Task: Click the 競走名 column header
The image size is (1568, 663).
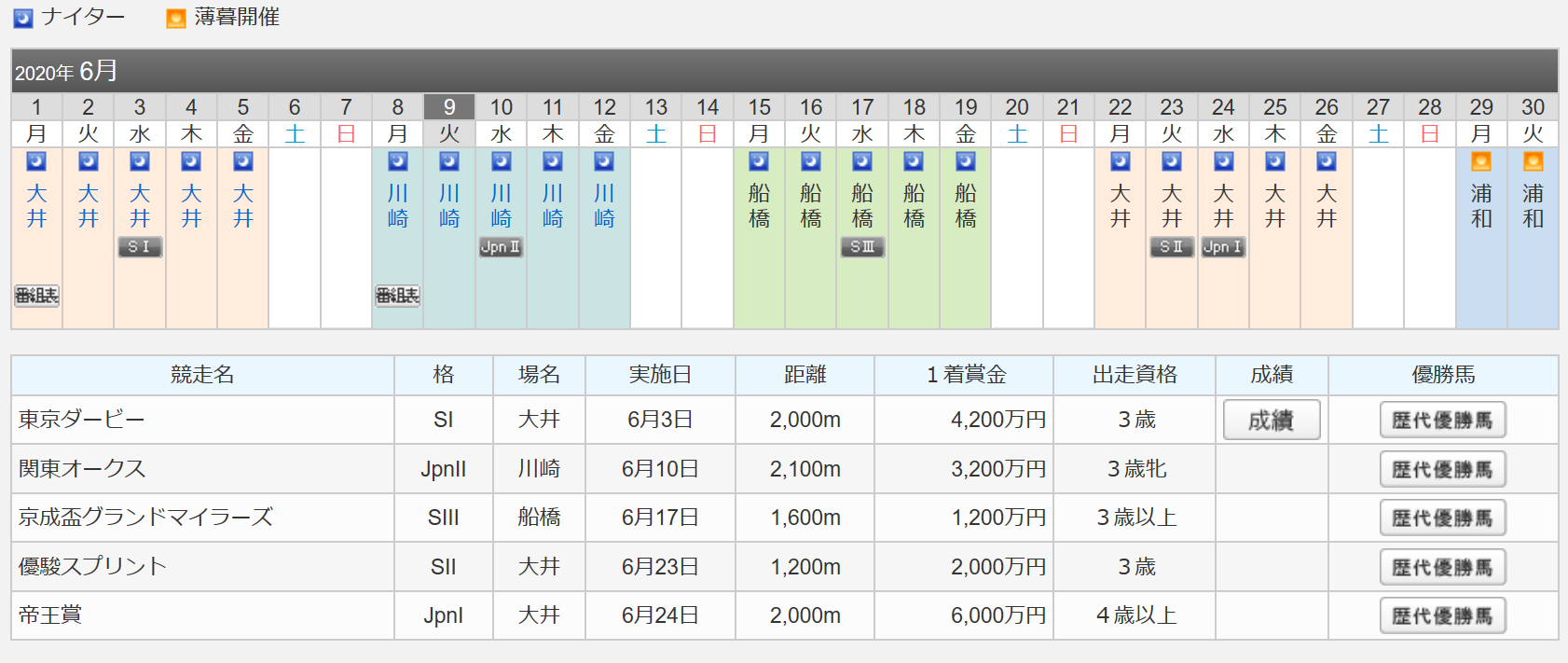Action: 202,375
